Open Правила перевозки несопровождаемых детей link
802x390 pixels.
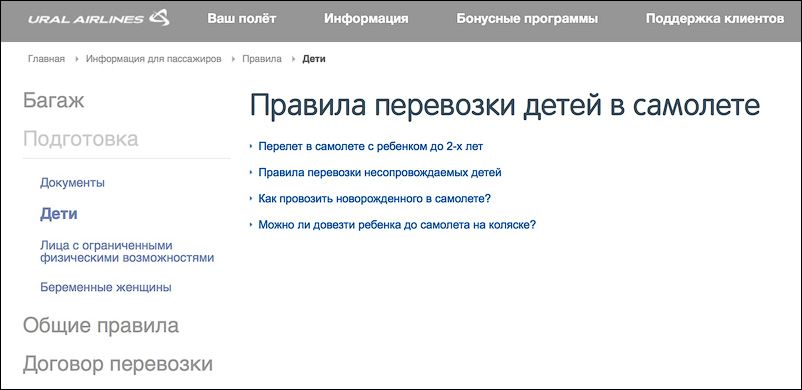[x=380, y=172]
